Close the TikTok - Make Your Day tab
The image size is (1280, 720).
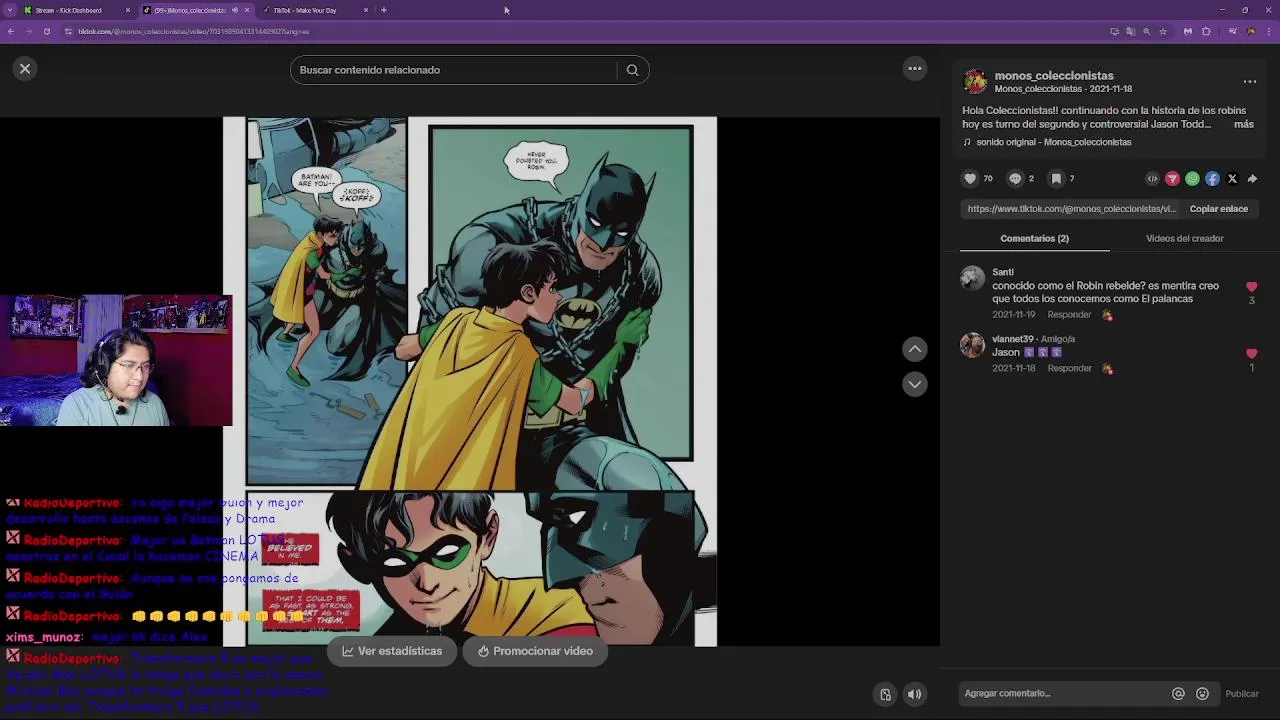coord(366,10)
